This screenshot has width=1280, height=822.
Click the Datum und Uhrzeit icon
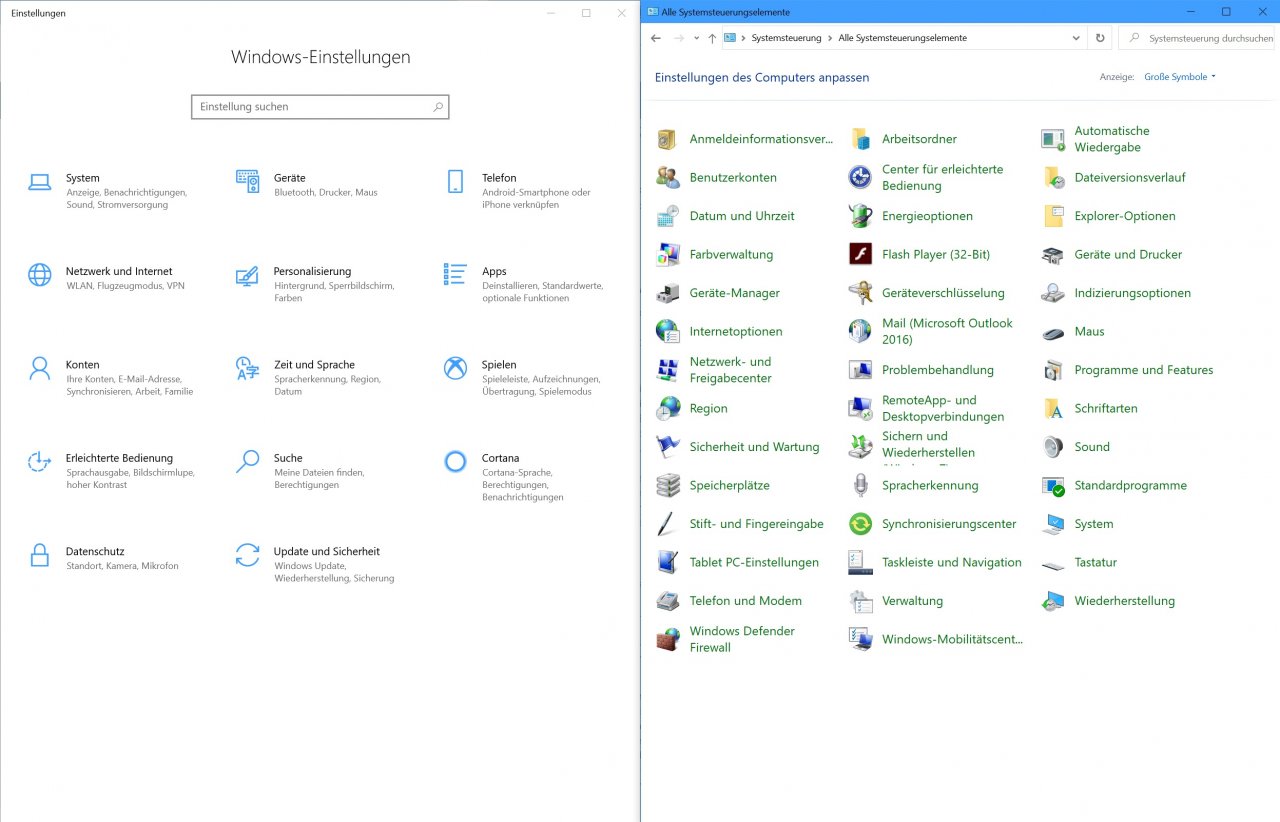668,216
